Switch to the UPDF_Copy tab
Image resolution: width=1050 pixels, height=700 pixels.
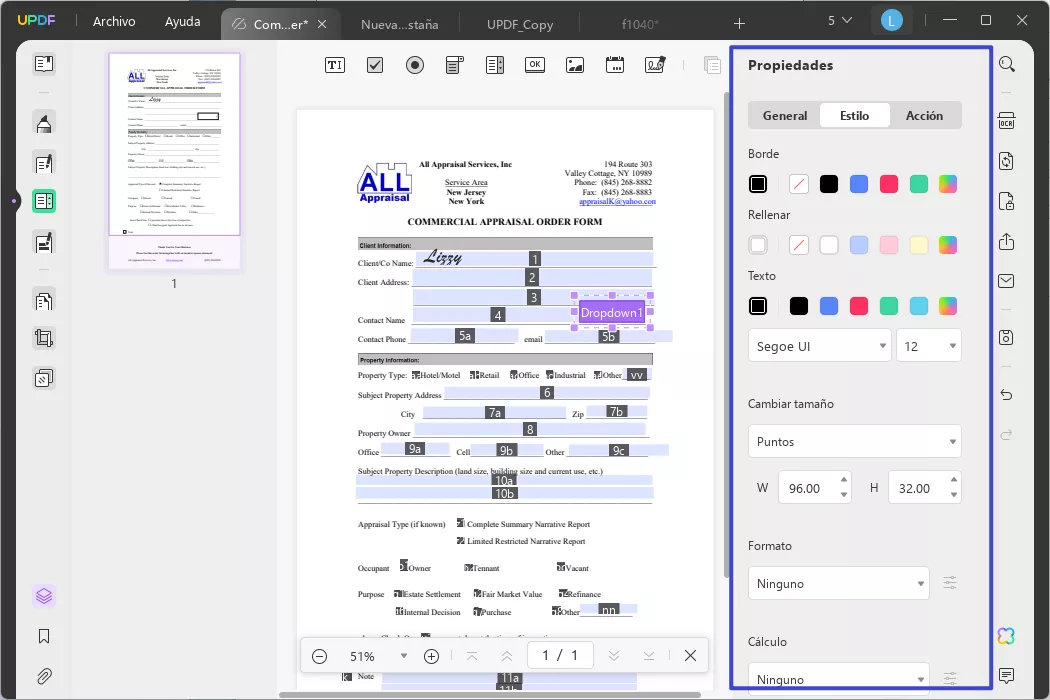[520, 24]
